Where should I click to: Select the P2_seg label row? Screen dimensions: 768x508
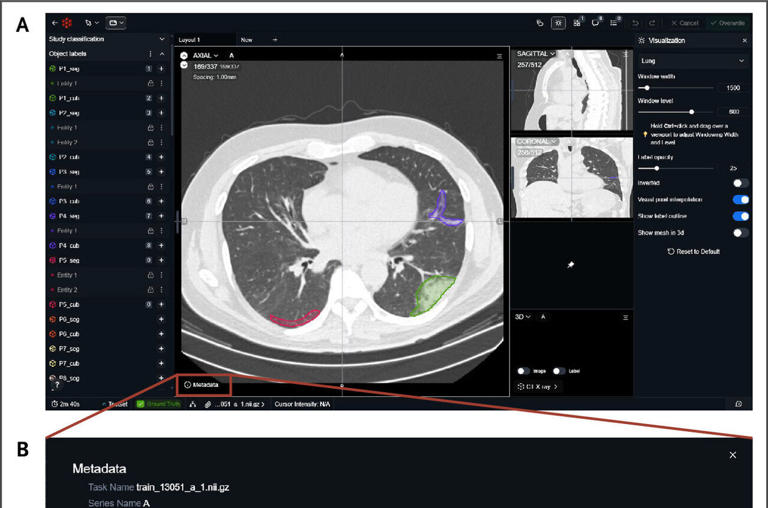tap(107, 113)
